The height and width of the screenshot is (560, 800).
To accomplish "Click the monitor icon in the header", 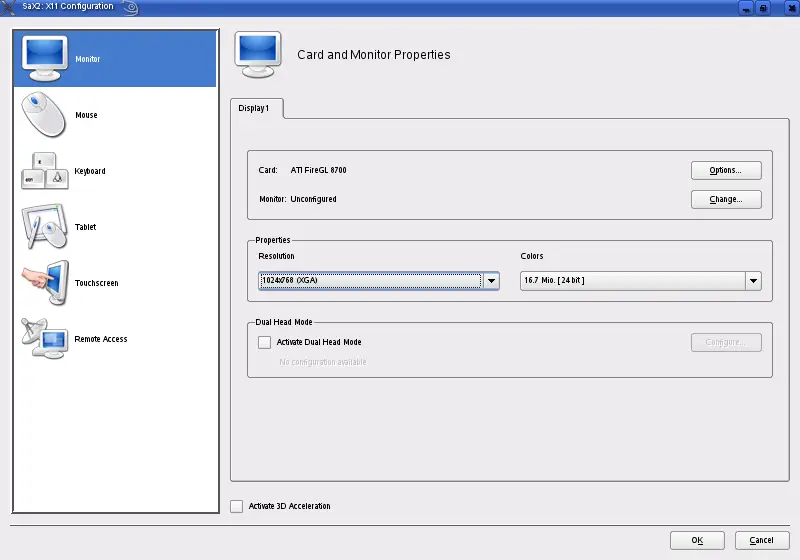I will [x=258, y=55].
